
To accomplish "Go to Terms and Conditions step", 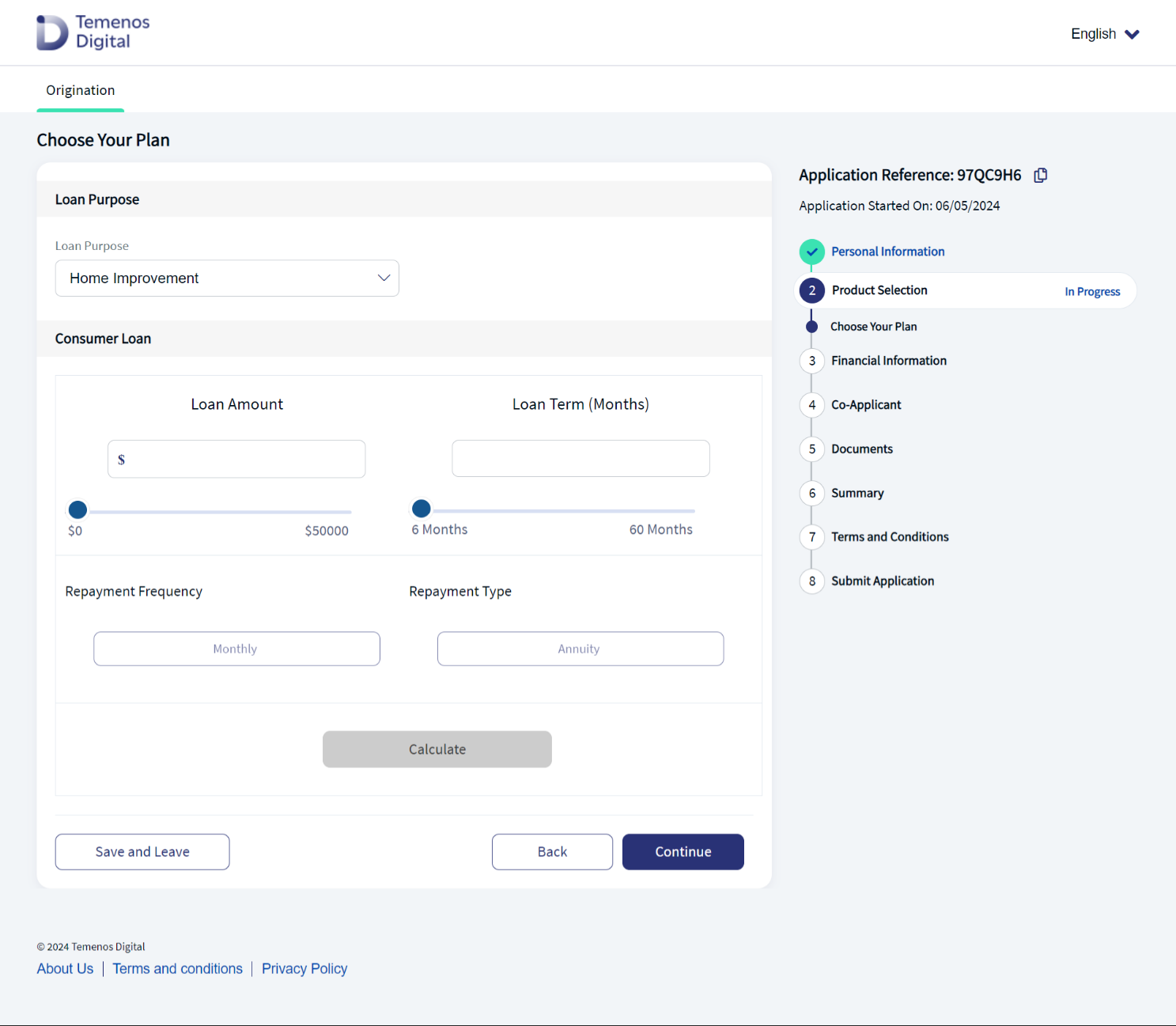I will click(x=889, y=537).
